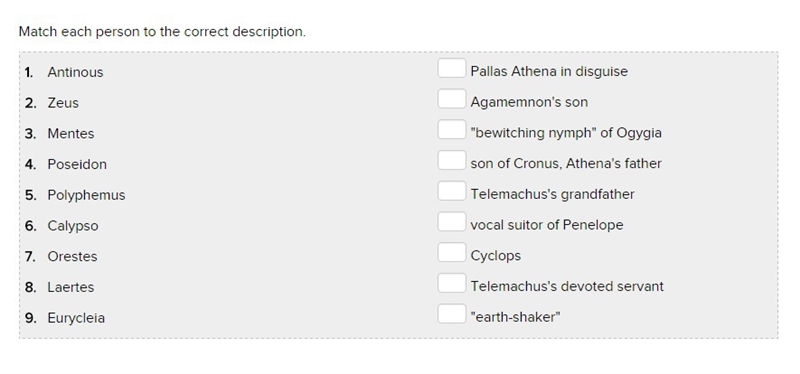The width and height of the screenshot is (800, 374).
Task: Select the Mentes name item
Action: click(70, 134)
